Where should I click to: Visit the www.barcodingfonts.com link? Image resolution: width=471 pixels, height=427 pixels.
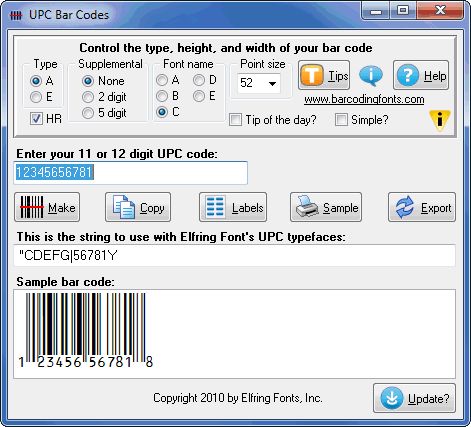click(x=364, y=99)
